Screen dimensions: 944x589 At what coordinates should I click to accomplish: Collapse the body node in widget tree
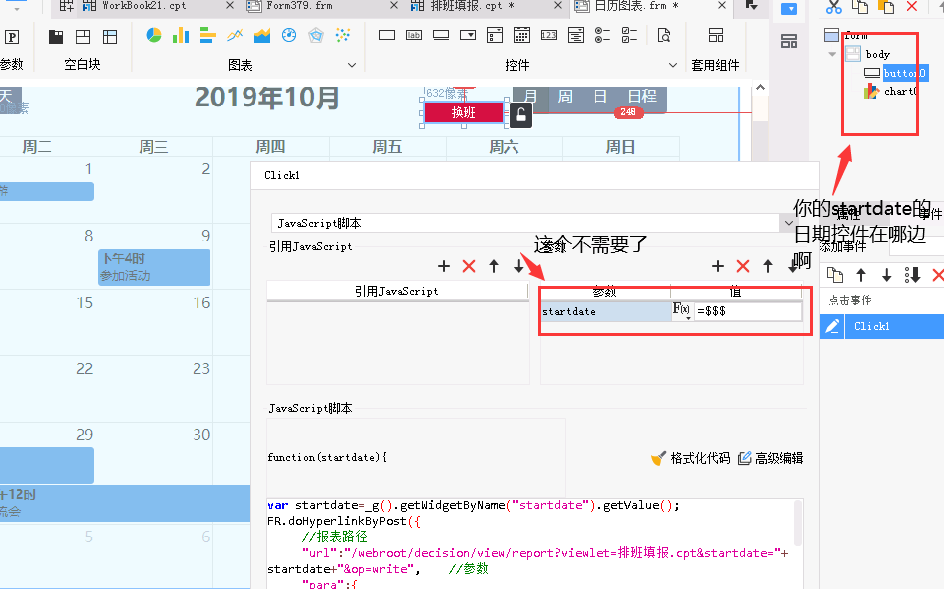[x=833, y=54]
